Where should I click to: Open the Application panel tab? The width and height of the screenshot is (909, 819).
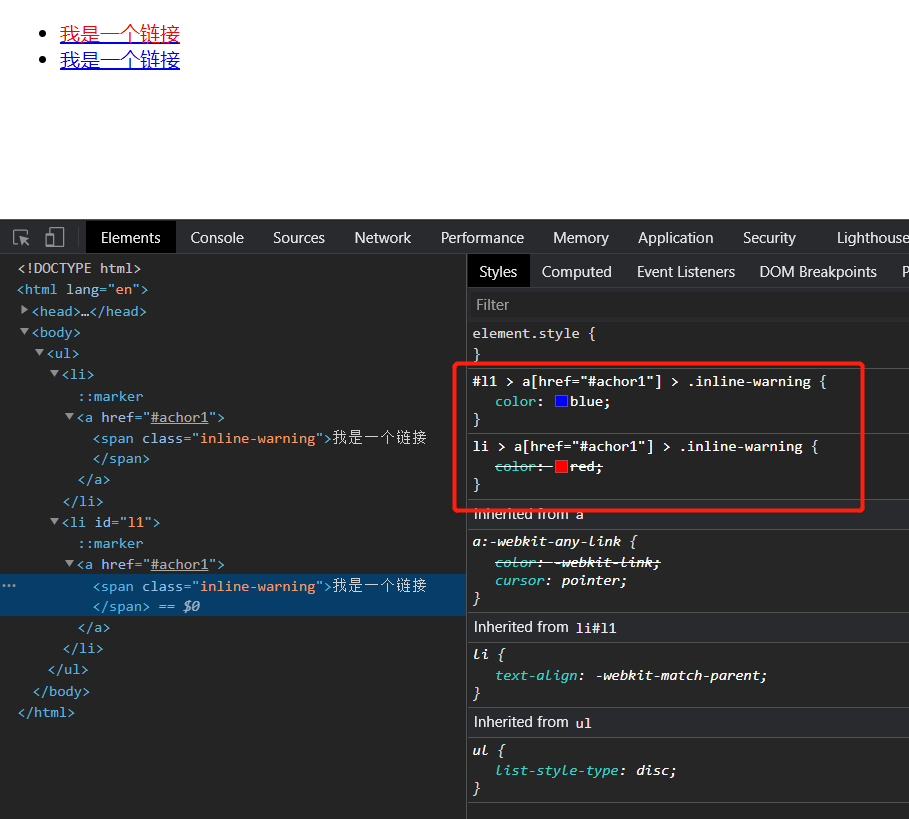click(675, 238)
